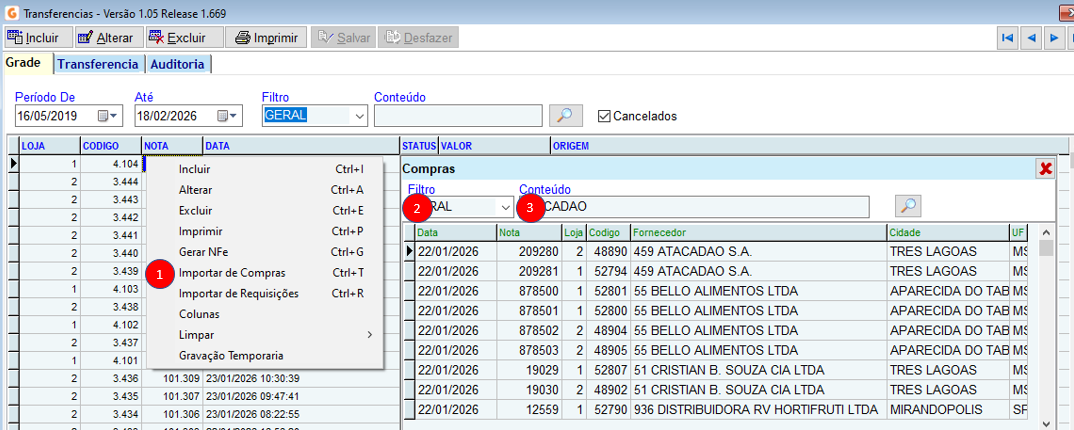The height and width of the screenshot is (430, 1074).
Task: Click the Alterar toolbar button
Action: pos(106,38)
